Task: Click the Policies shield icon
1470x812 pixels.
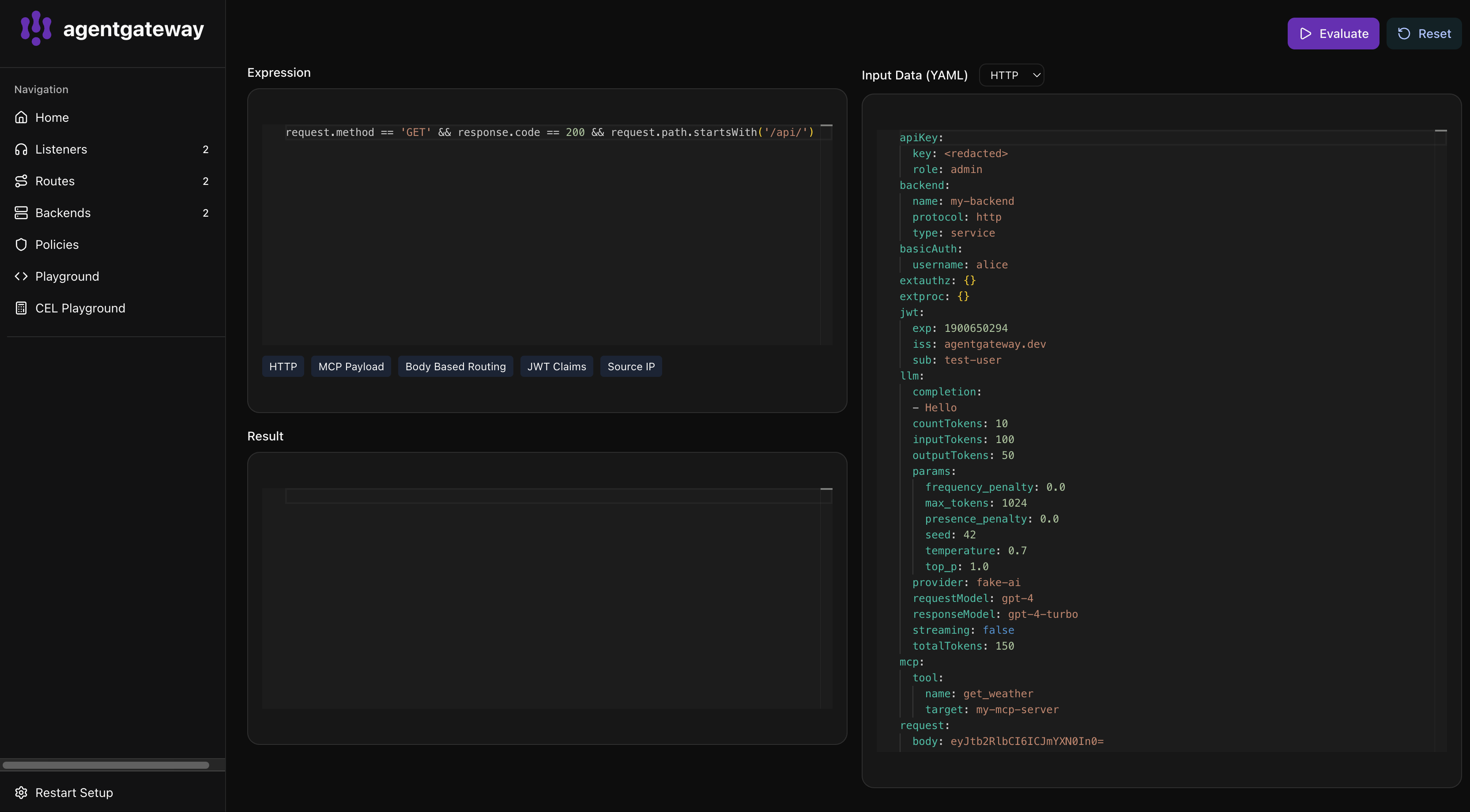Action: [x=21, y=244]
